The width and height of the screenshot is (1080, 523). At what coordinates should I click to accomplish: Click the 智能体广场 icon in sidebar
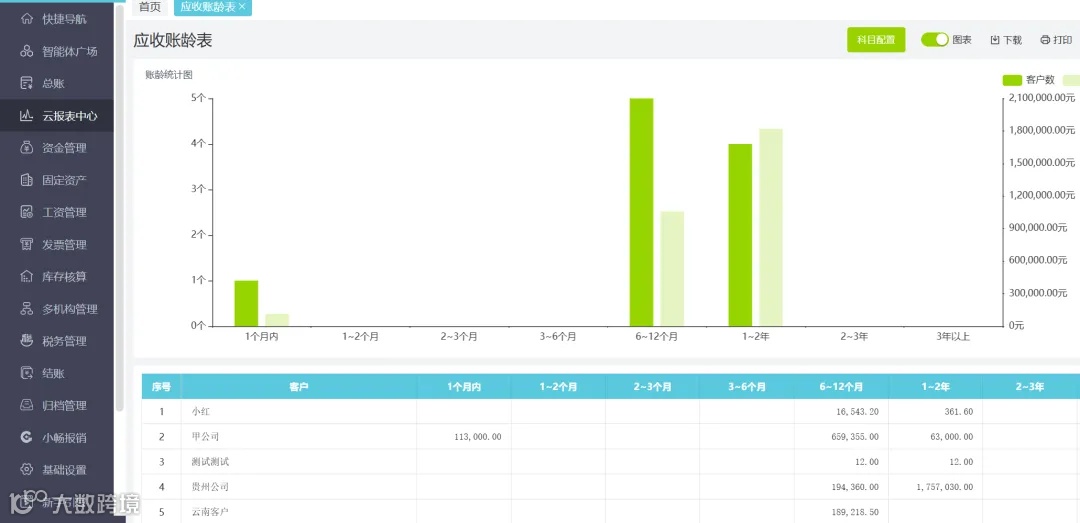coord(27,51)
